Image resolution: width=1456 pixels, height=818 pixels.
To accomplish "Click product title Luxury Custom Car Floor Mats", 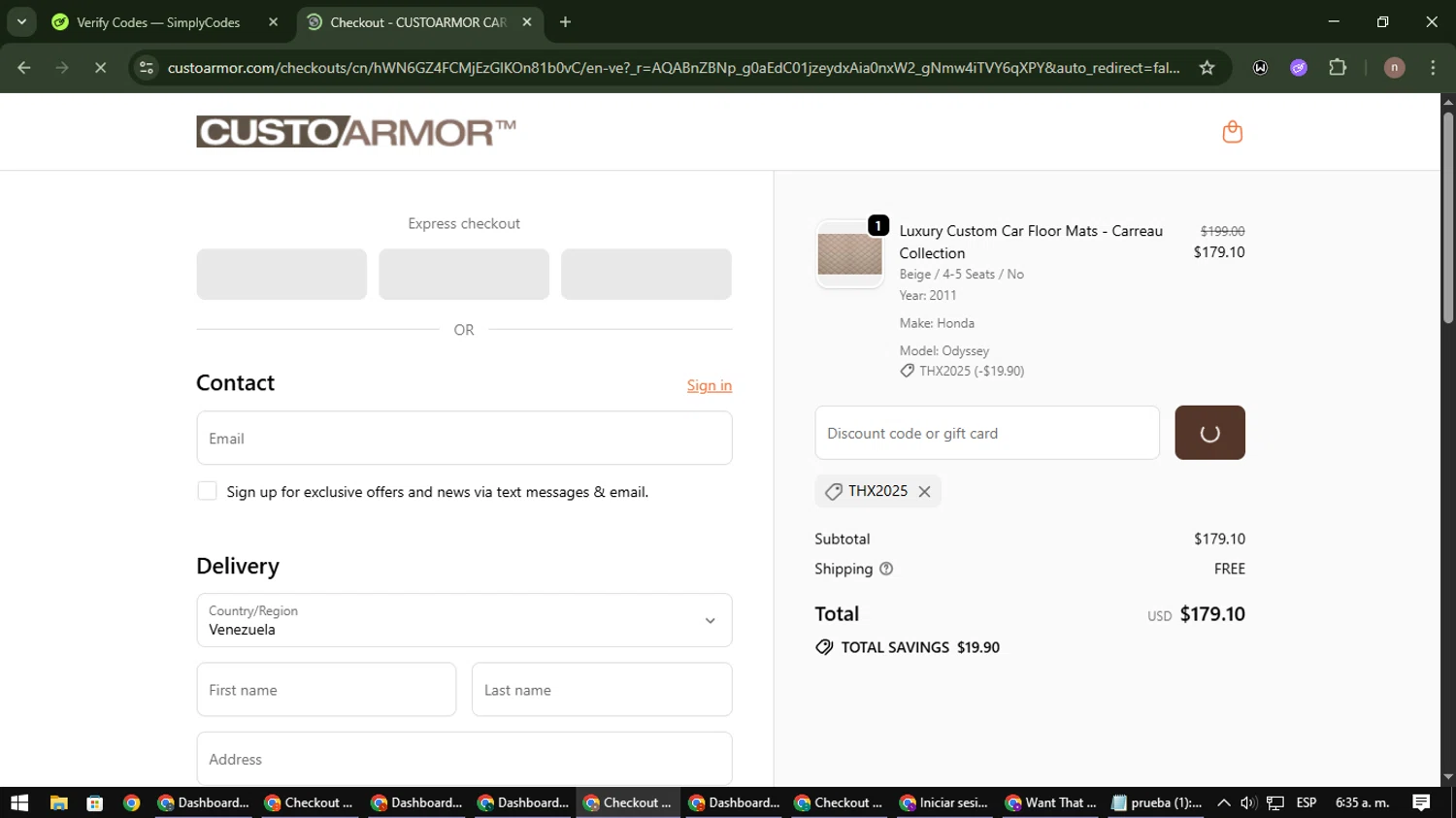I will point(1031,242).
